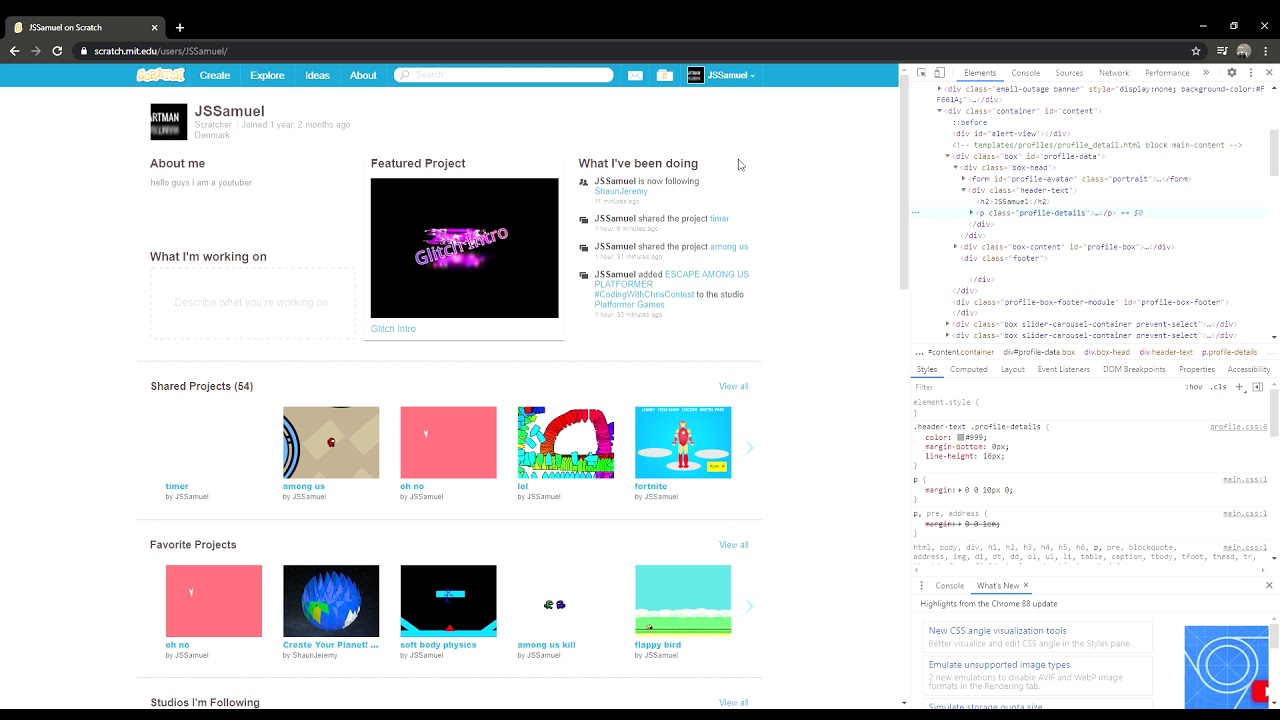Open the My Stuff folder icon
This screenshot has height=720, width=1280.
[665, 75]
